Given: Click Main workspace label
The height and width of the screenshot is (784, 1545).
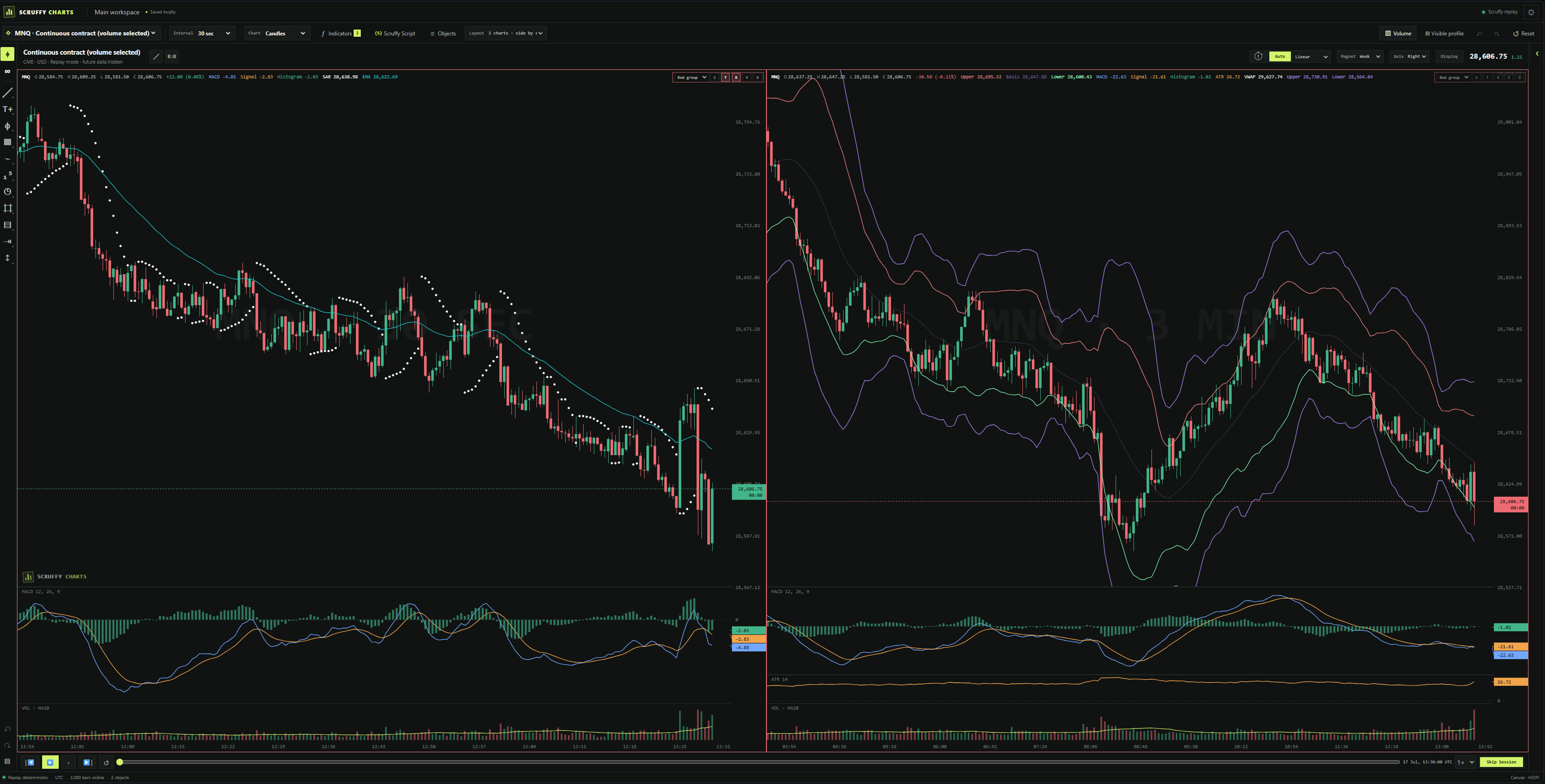Looking at the screenshot, I should pos(117,12).
